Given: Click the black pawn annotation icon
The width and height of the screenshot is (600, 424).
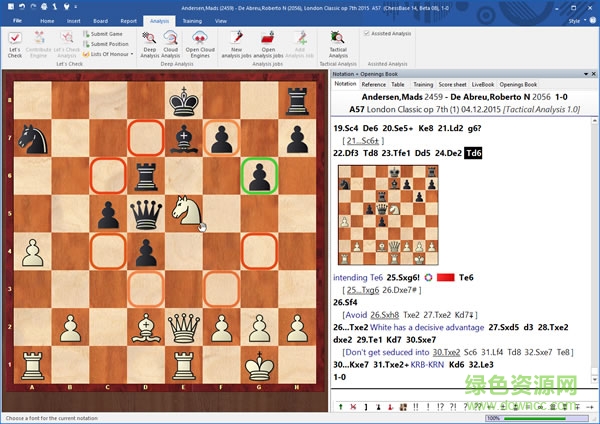Looking at the screenshot, I should pos(378,407).
